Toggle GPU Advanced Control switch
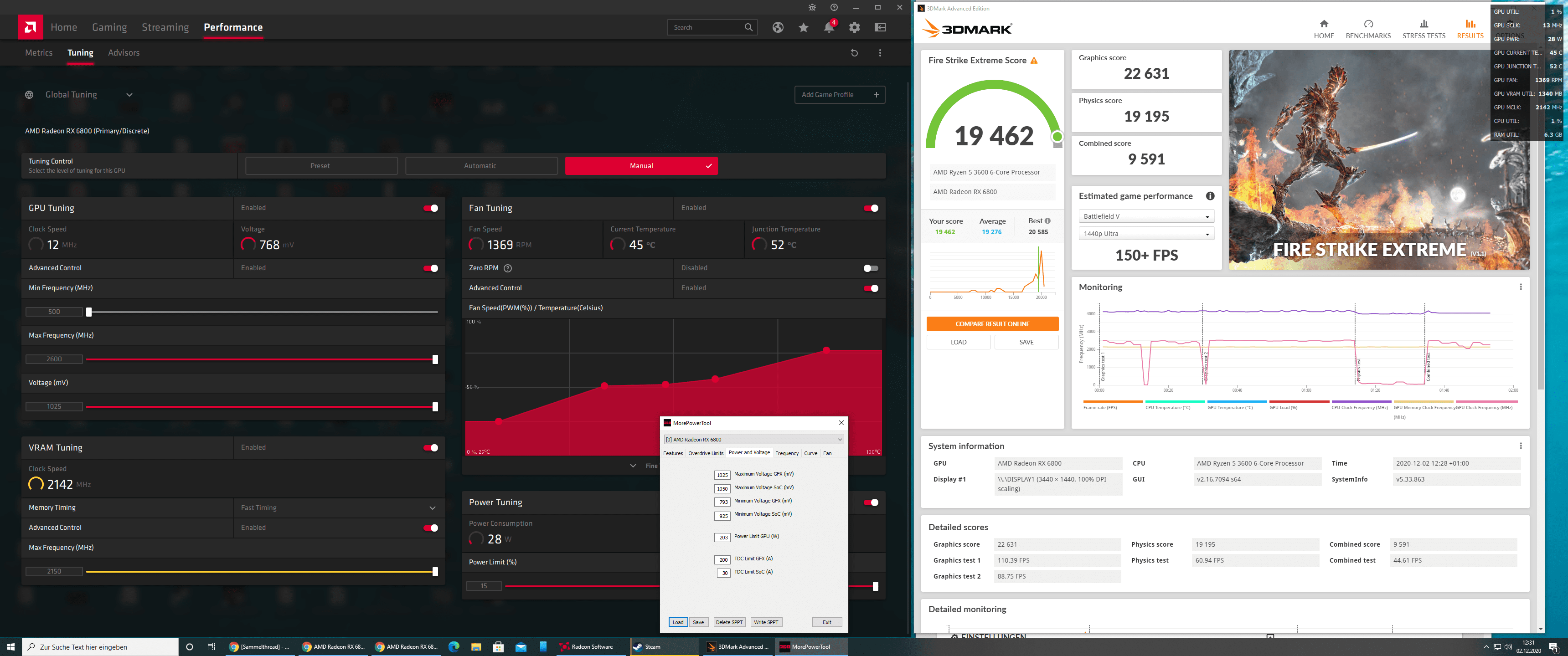The width and height of the screenshot is (1568, 656). 431,268
